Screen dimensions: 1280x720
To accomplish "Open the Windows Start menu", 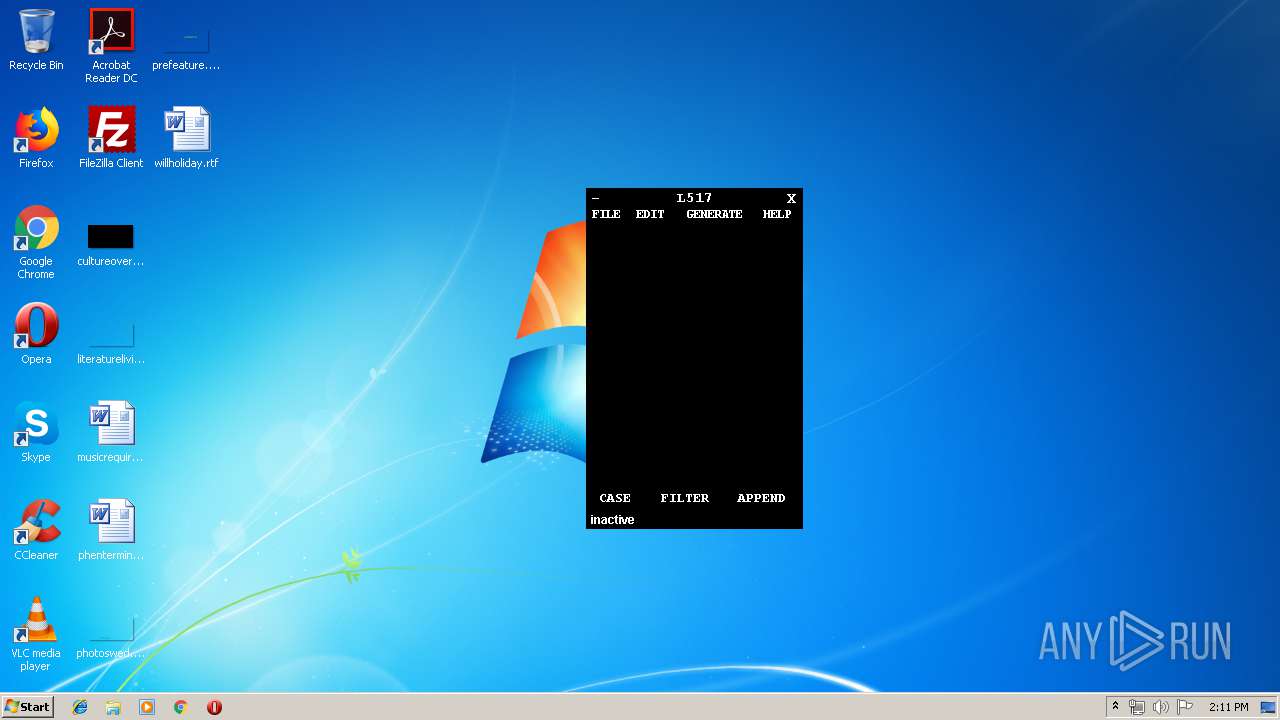I will [27, 707].
